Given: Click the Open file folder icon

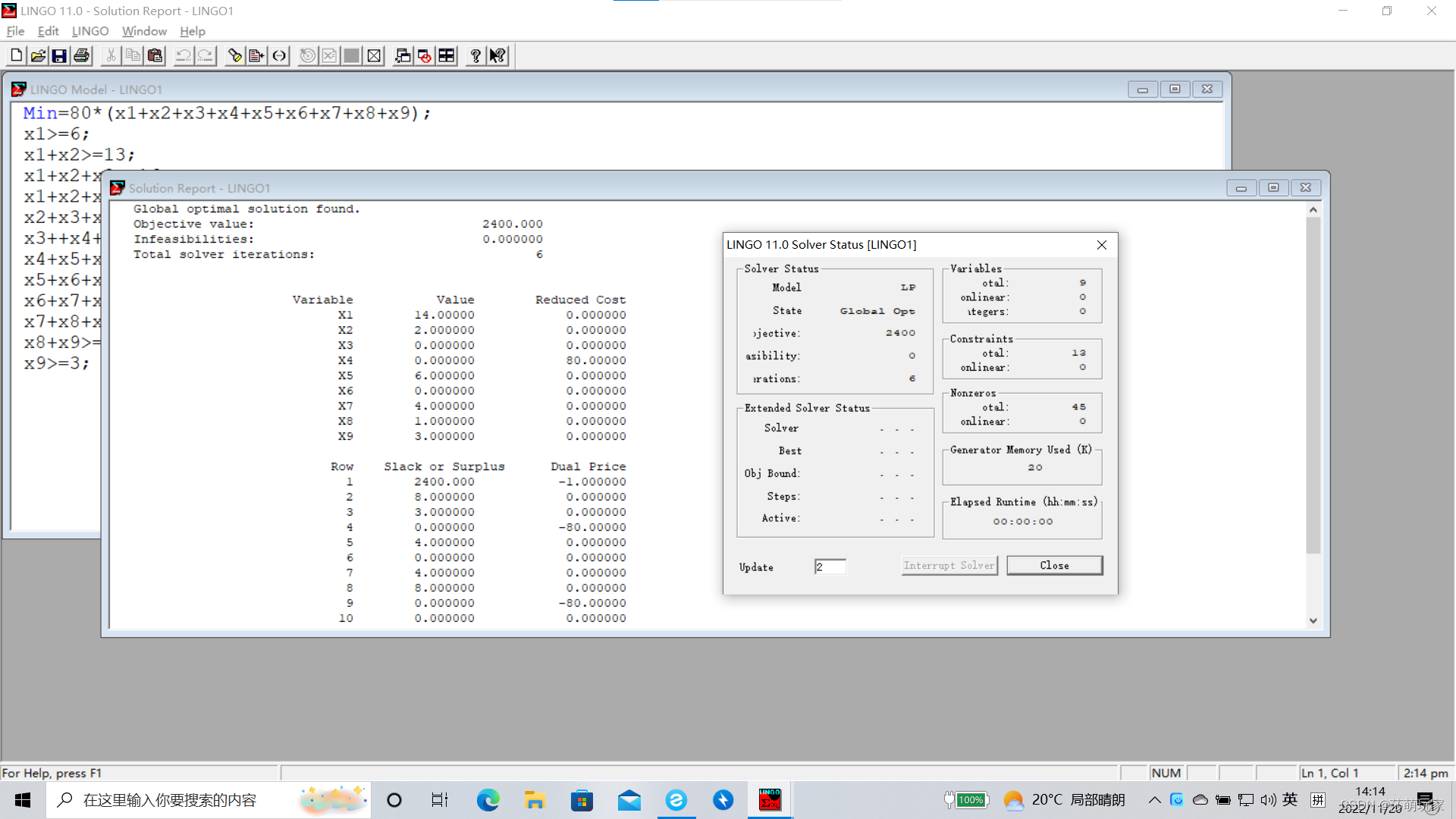Looking at the screenshot, I should pos(38,55).
